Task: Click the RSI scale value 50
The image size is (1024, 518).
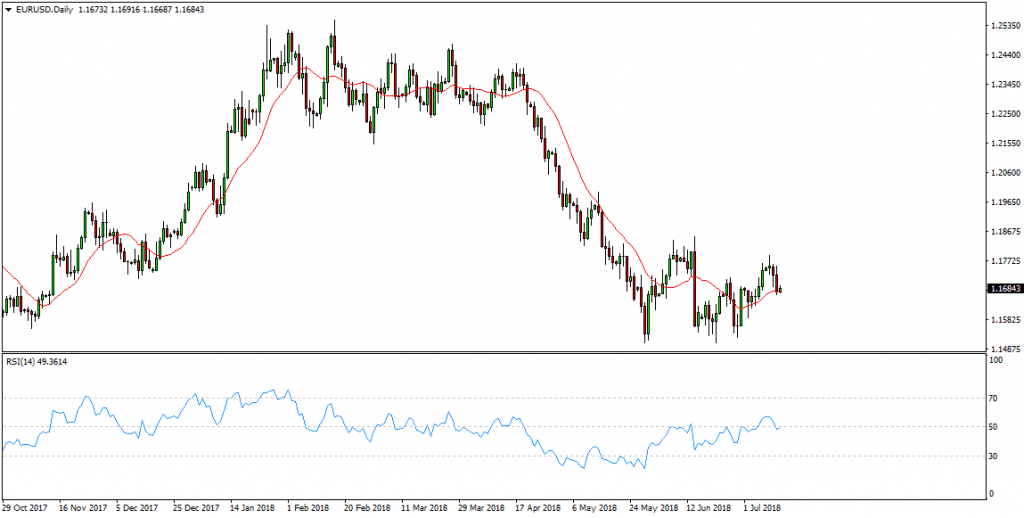Action: coord(995,427)
